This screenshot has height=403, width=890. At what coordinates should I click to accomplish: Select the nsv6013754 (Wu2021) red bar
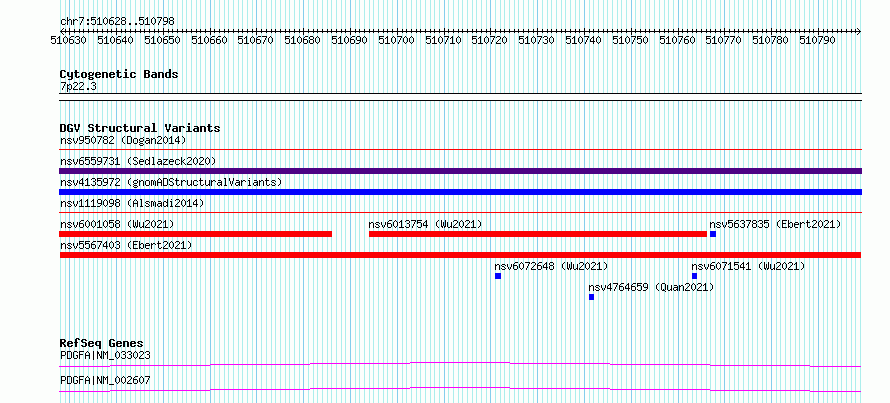coord(538,234)
